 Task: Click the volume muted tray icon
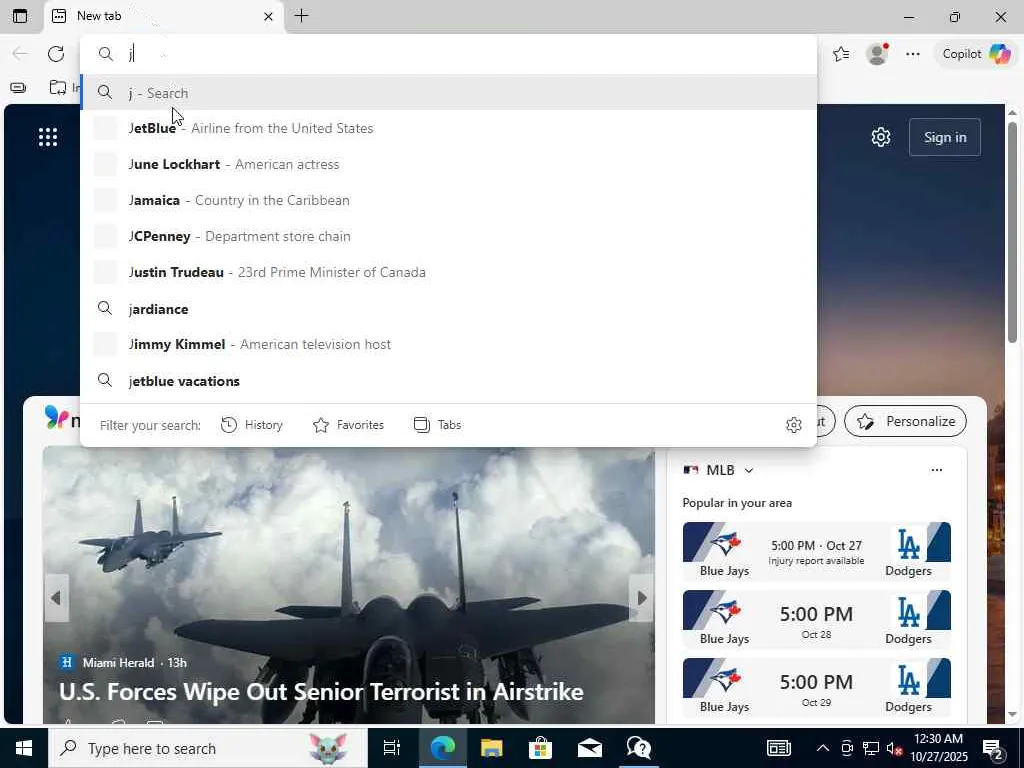(x=894, y=748)
